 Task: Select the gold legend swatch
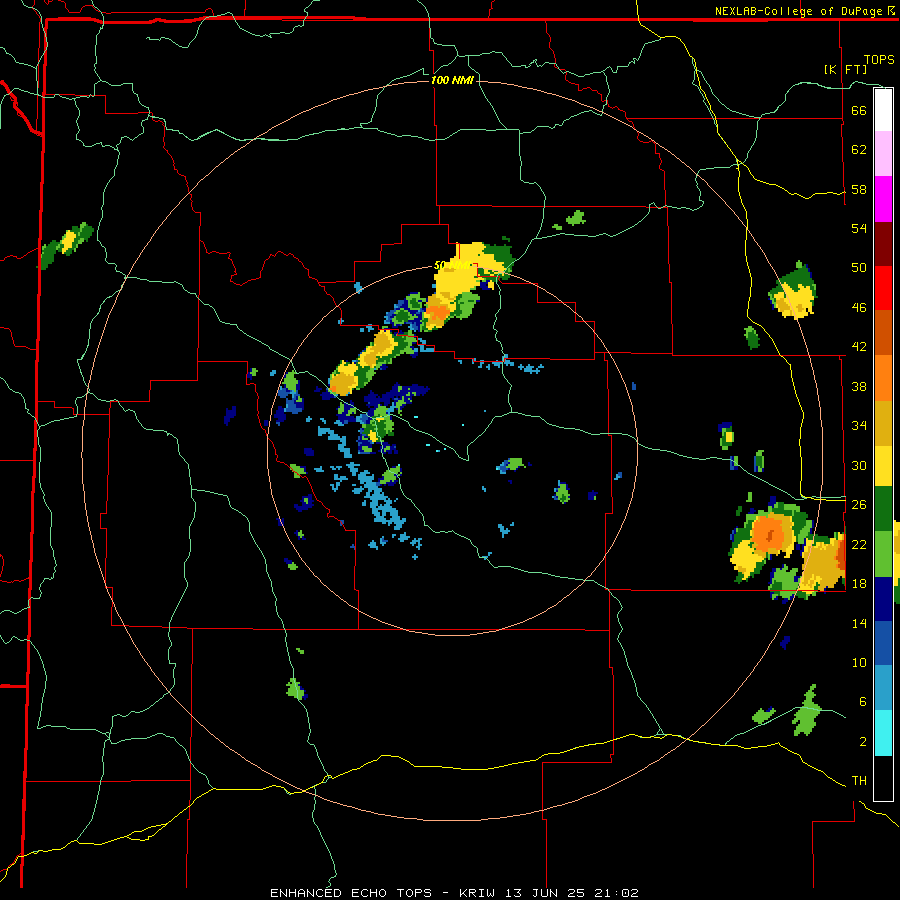pyautogui.click(x=883, y=423)
